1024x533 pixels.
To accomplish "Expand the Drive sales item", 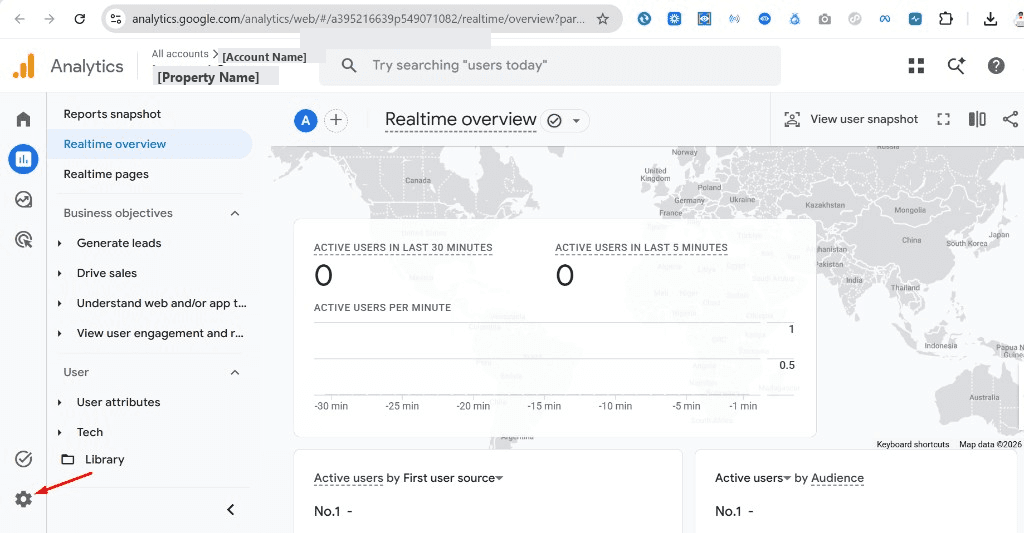I will tap(59, 274).
